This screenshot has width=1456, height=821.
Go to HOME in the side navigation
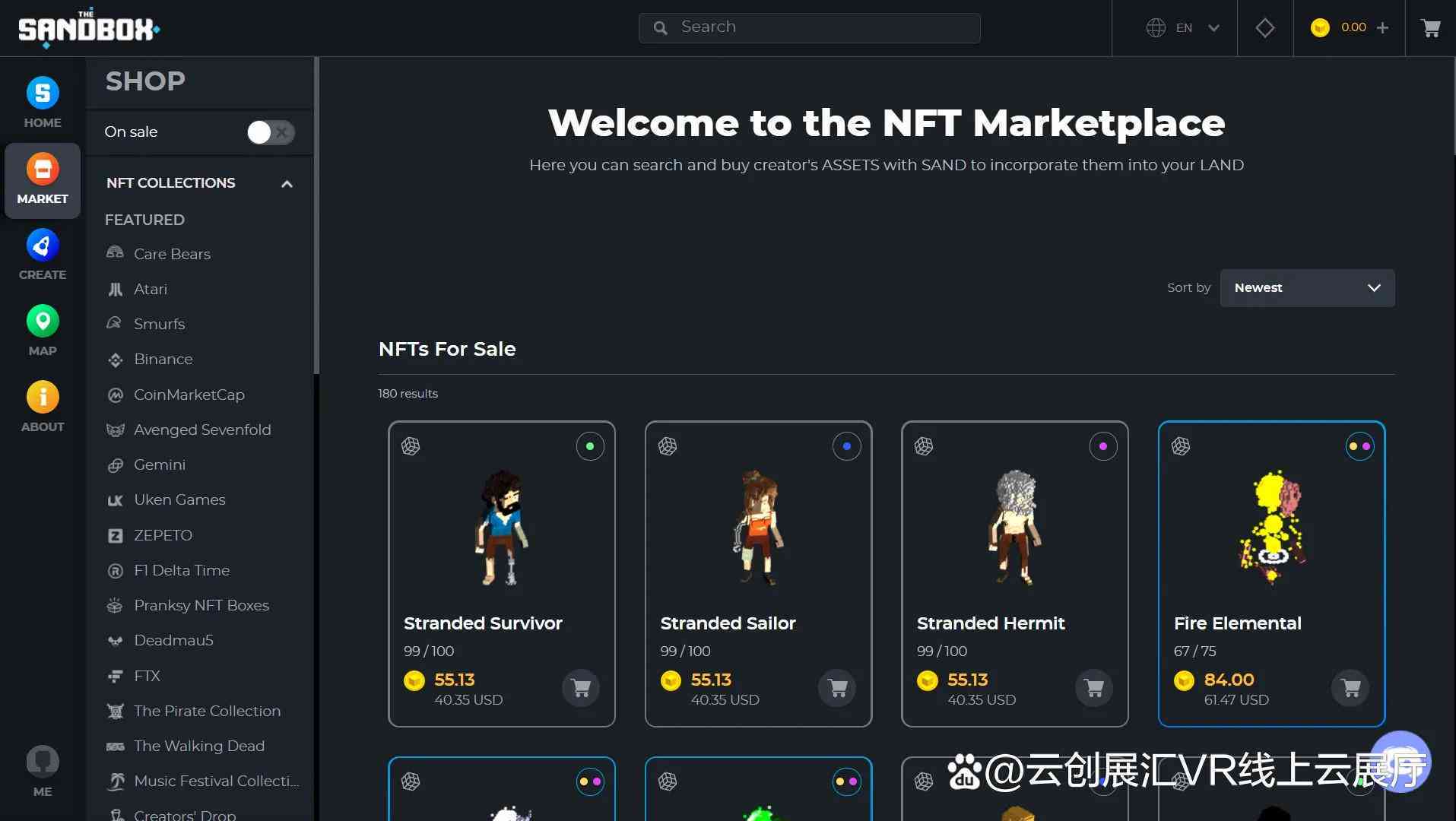click(x=43, y=103)
